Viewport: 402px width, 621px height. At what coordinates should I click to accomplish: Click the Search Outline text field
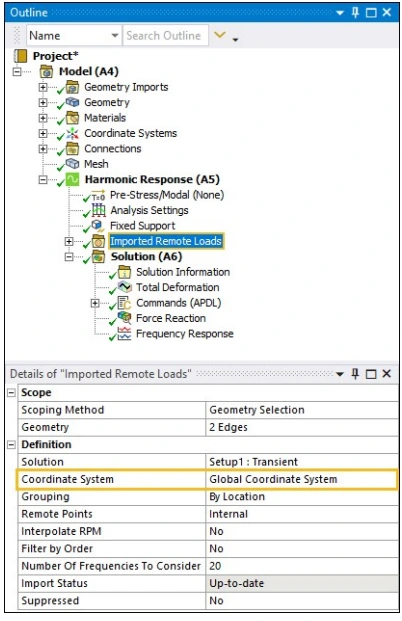166,36
